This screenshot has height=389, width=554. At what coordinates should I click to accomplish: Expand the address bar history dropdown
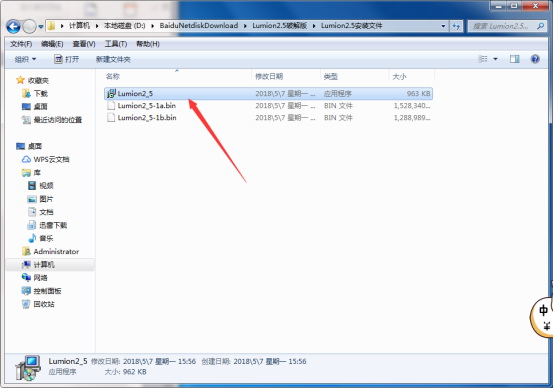pos(443,26)
